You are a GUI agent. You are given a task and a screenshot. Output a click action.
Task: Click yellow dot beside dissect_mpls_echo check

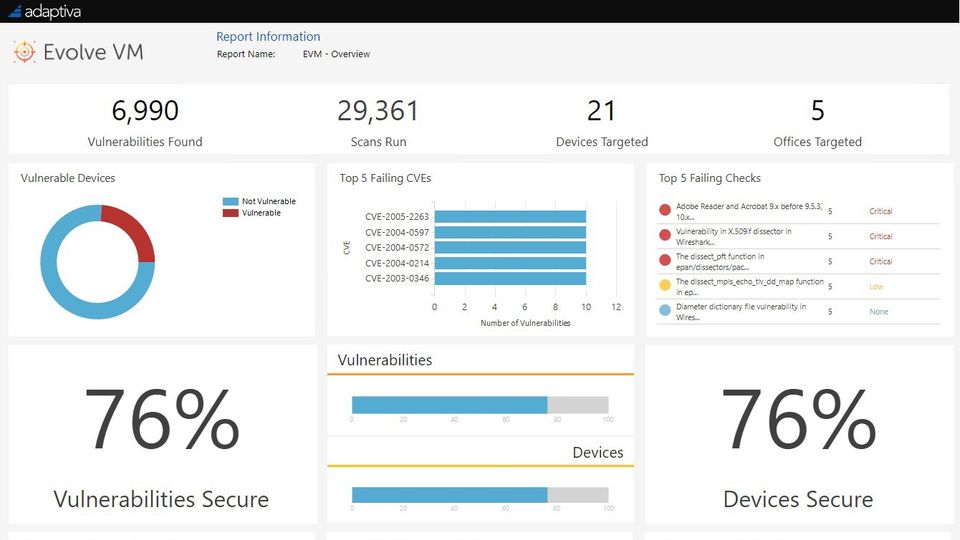[x=665, y=285]
